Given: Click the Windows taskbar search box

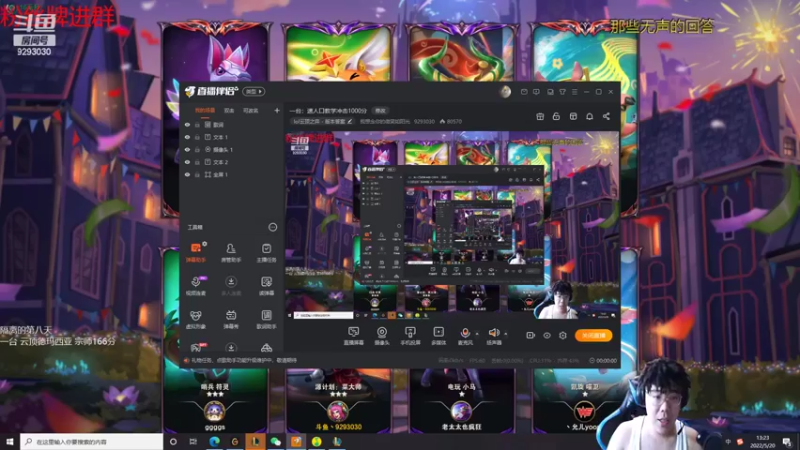Looking at the screenshot, I should 91,441.
